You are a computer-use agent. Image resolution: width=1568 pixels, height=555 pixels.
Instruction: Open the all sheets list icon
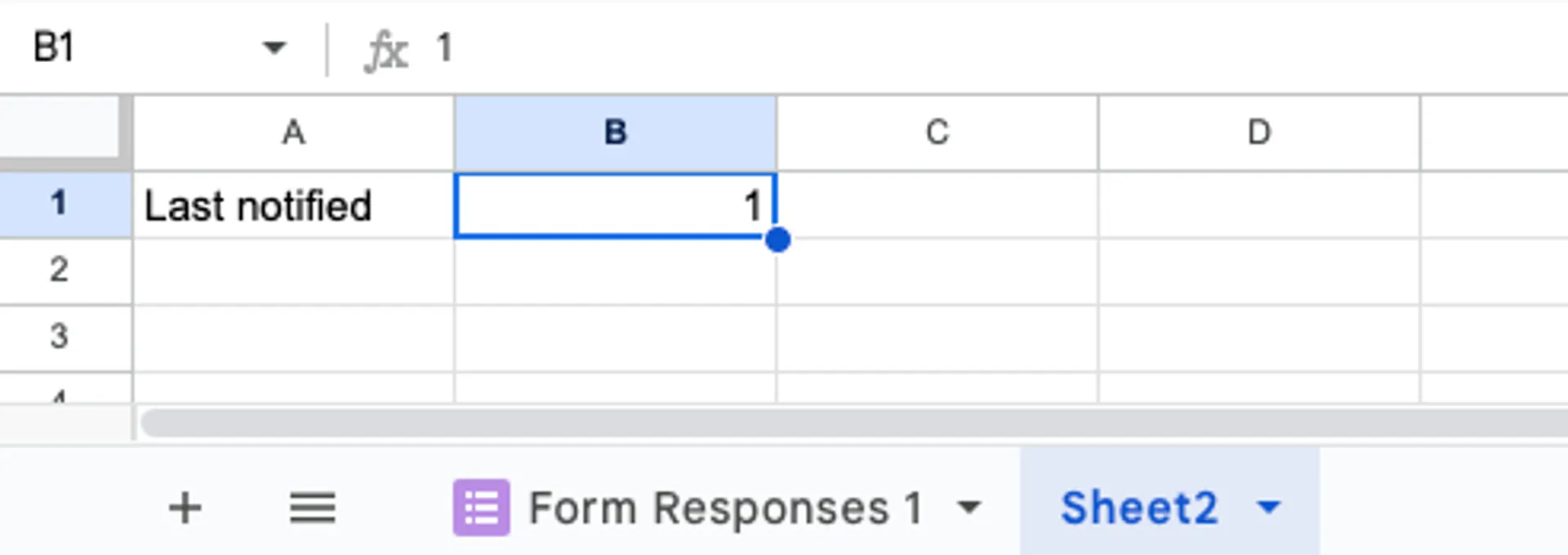312,508
